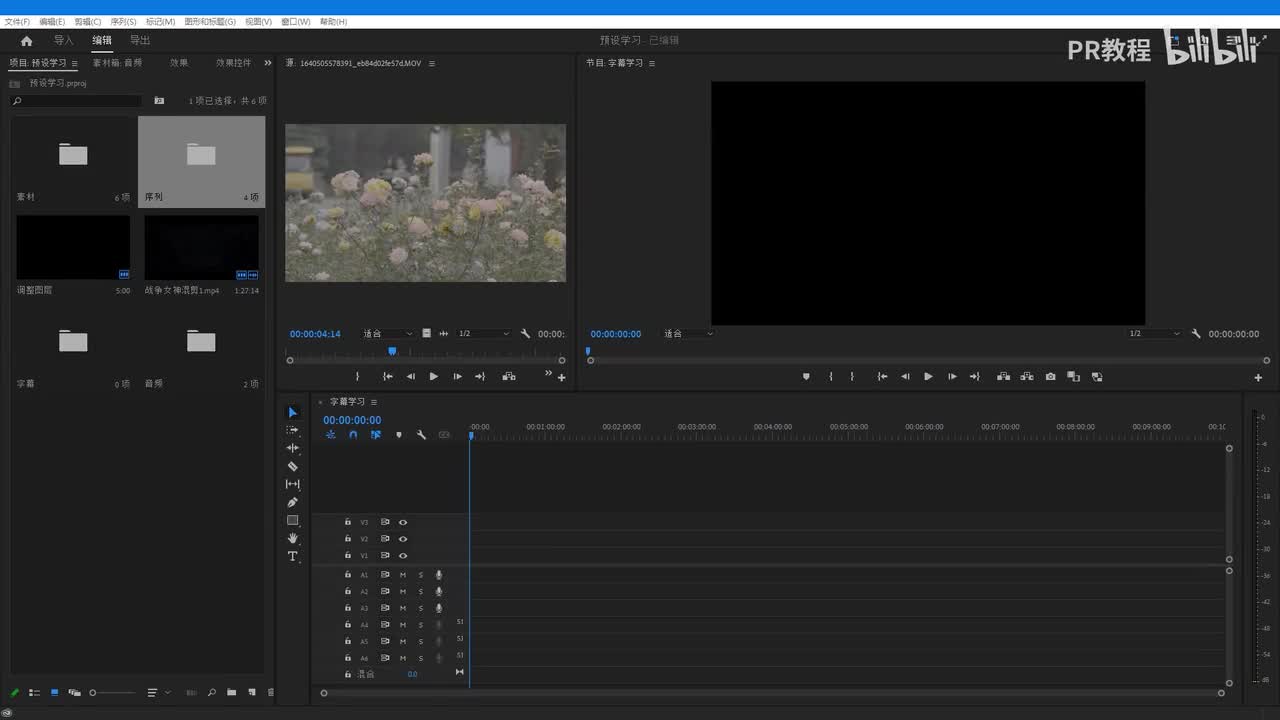Adjust project thumbnail size slider
Viewport: 1280px width, 720px height.
[111, 692]
